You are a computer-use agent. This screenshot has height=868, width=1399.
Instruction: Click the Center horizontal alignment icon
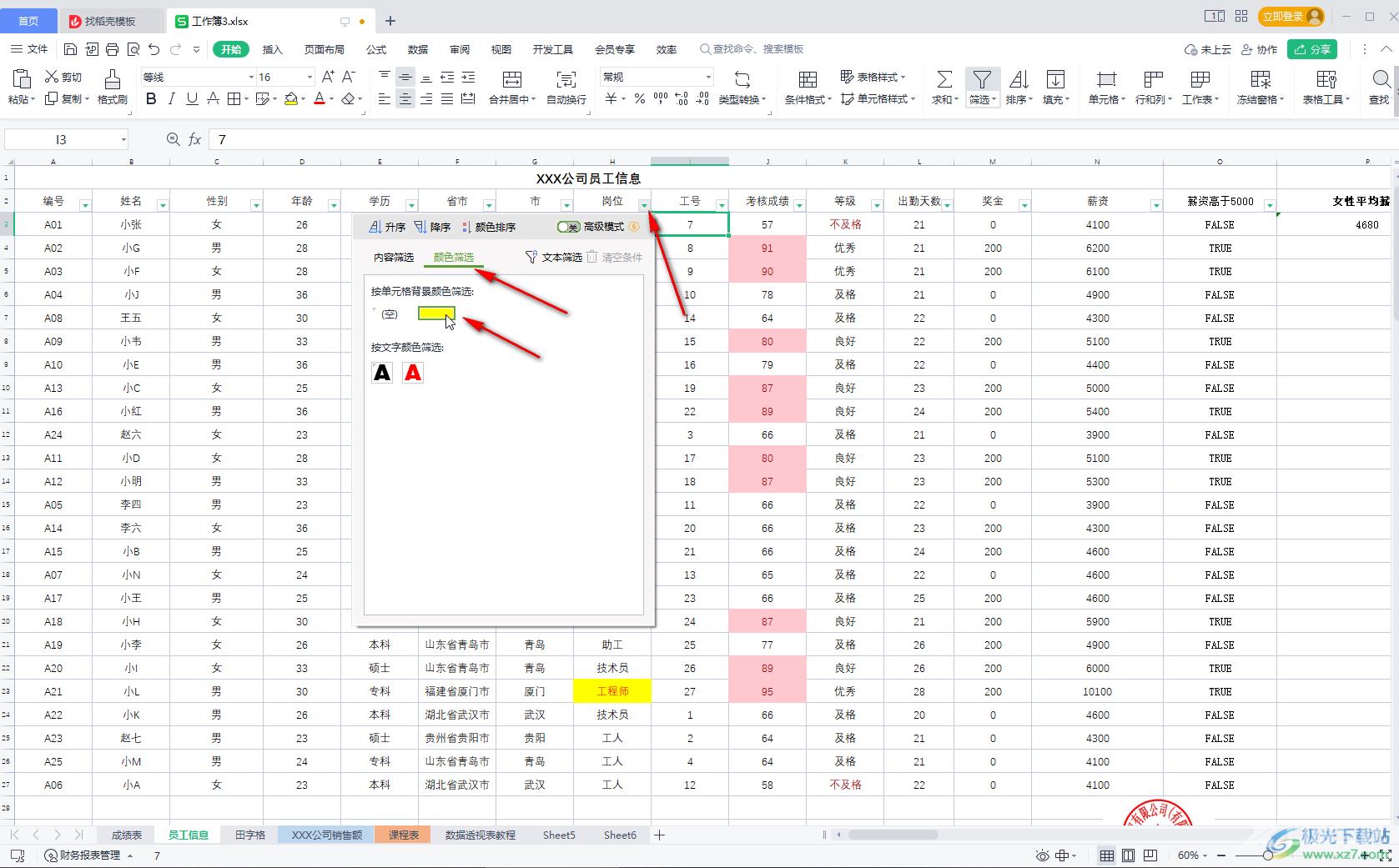tap(405, 99)
